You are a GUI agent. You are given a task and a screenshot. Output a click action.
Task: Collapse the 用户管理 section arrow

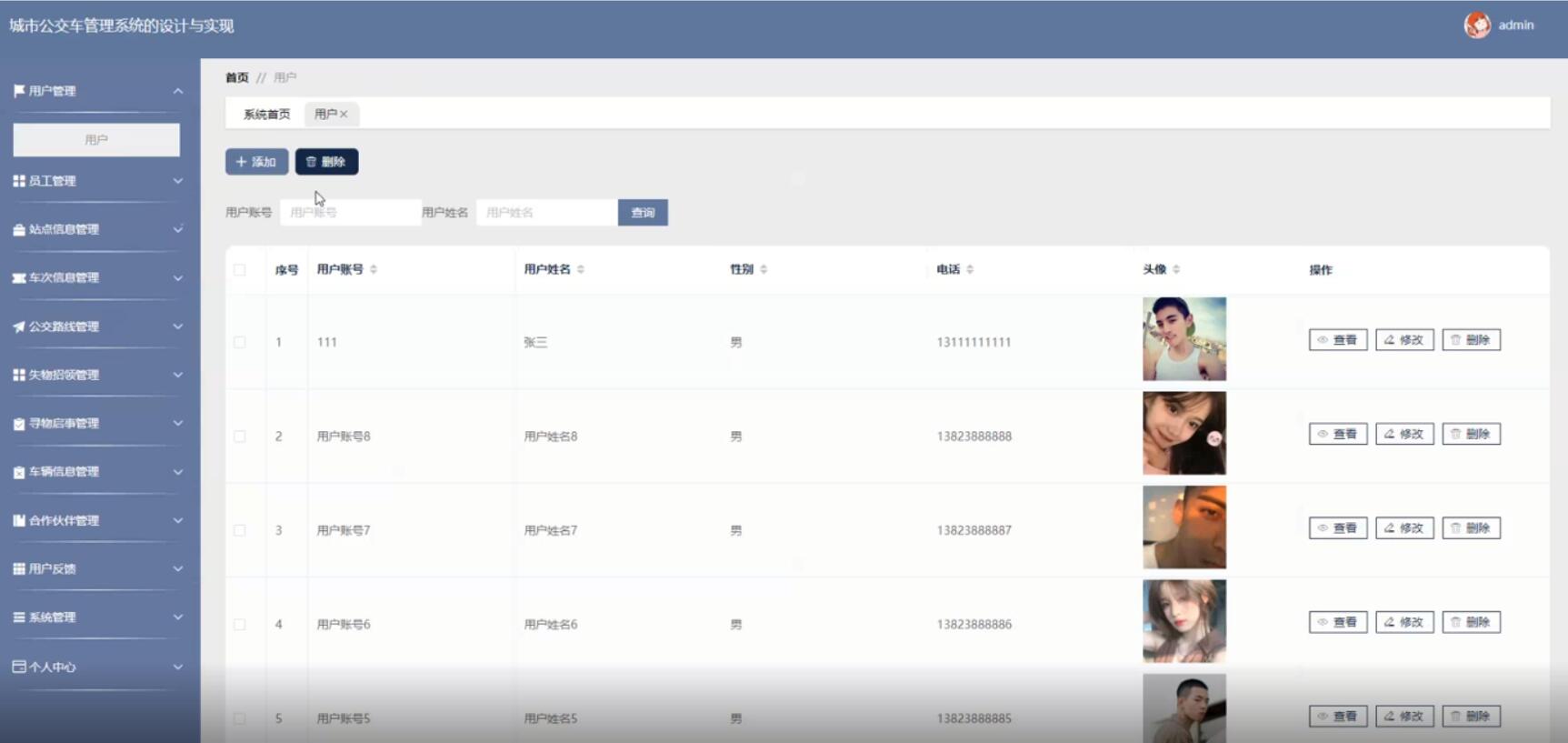point(178,91)
